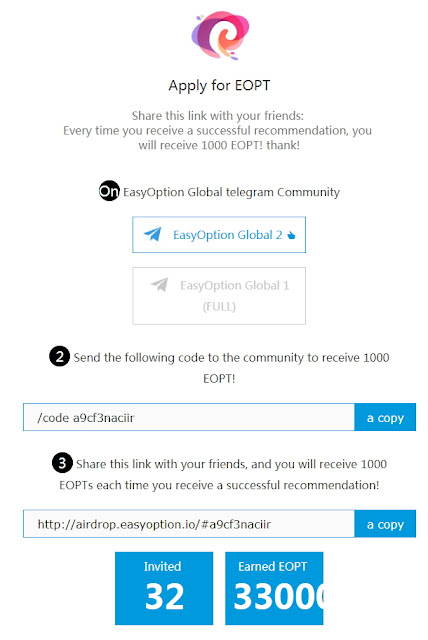The width and height of the screenshot is (428, 640).
Task: Click inside the airdrop.easyoption.io link field
Action: click(x=189, y=524)
